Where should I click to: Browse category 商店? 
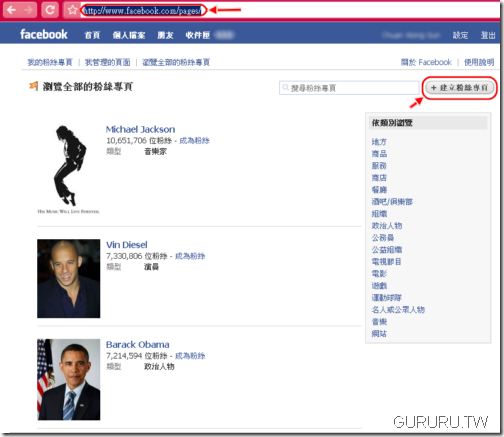(x=379, y=178)
